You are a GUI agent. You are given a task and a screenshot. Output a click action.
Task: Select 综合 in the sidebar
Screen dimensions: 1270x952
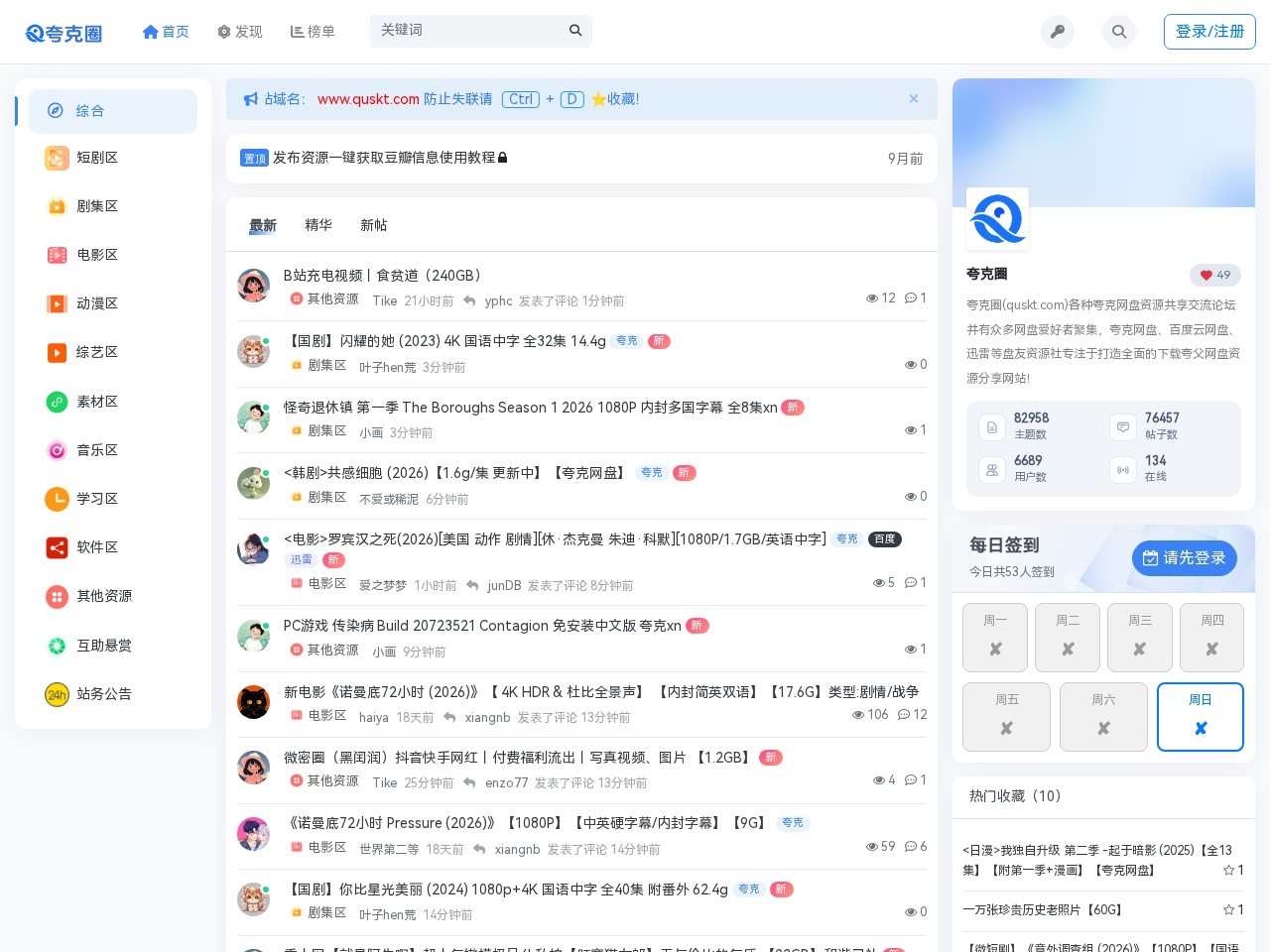click(113, 111)
